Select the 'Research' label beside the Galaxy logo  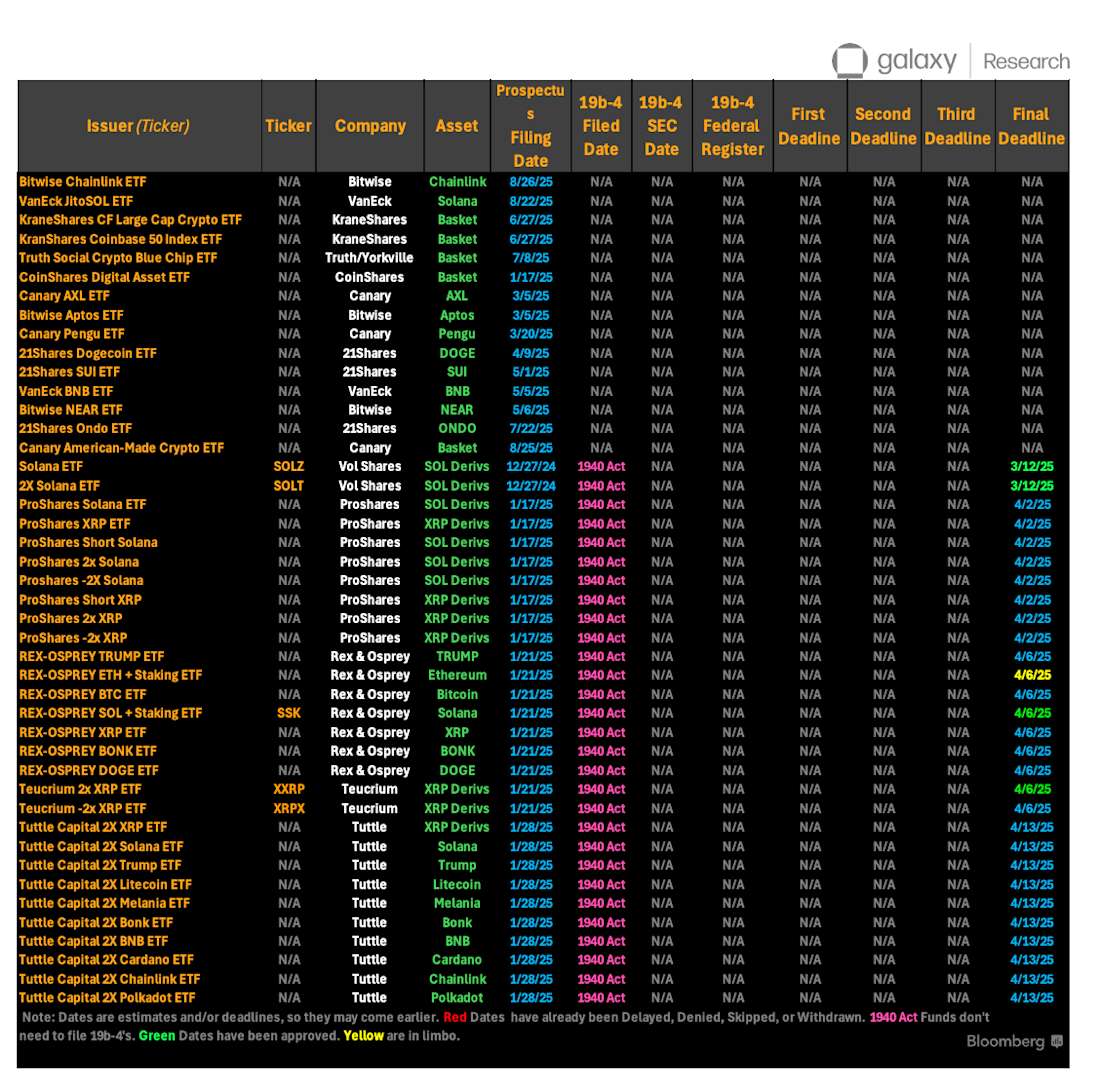pyautogui.click(x=1028, y=60)
